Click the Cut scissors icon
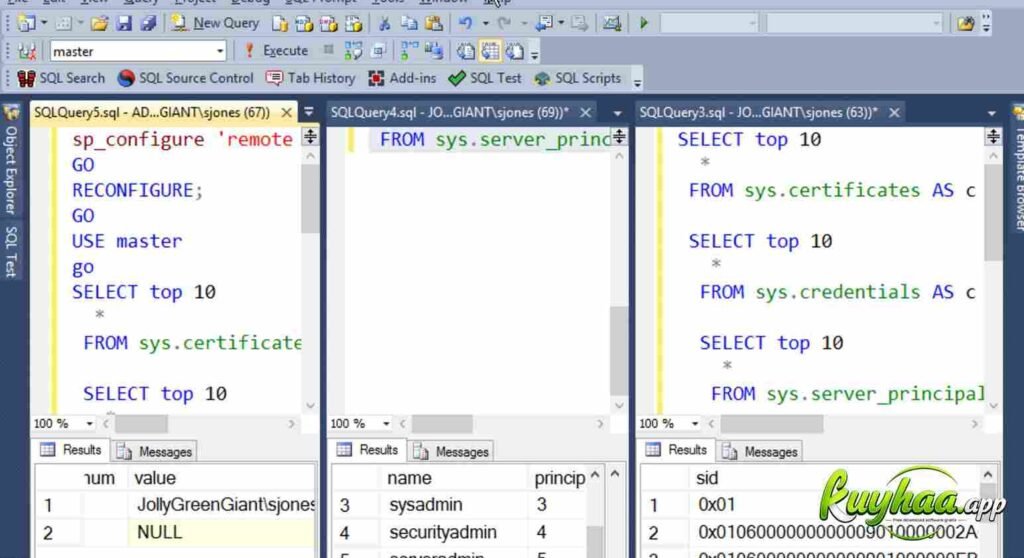 tap(385, 24)
